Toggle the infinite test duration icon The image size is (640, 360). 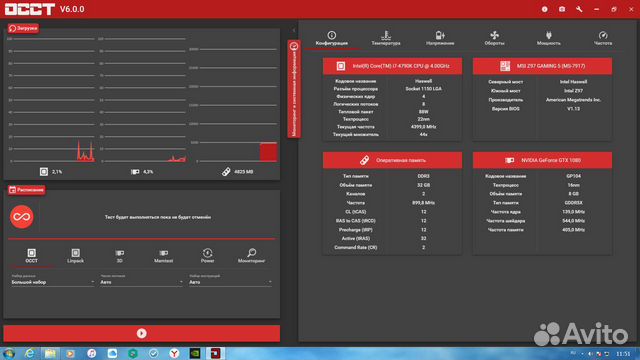22,217
